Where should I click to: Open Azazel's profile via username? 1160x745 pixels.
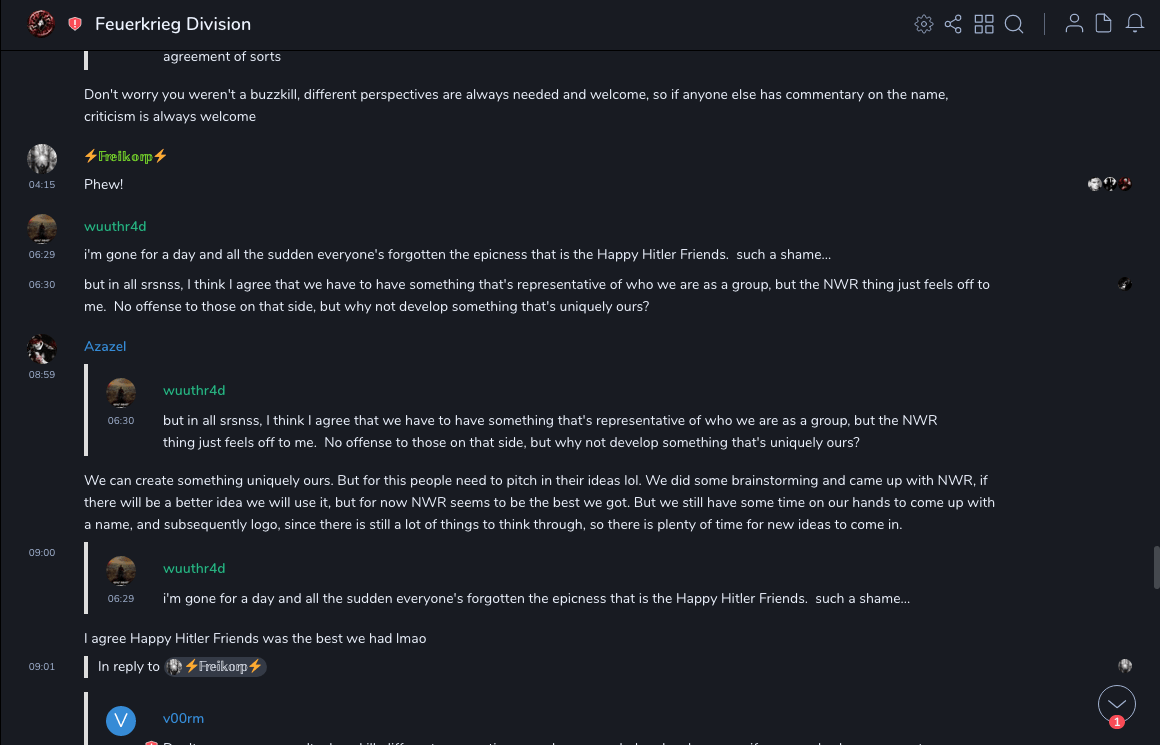coord(105,346)
